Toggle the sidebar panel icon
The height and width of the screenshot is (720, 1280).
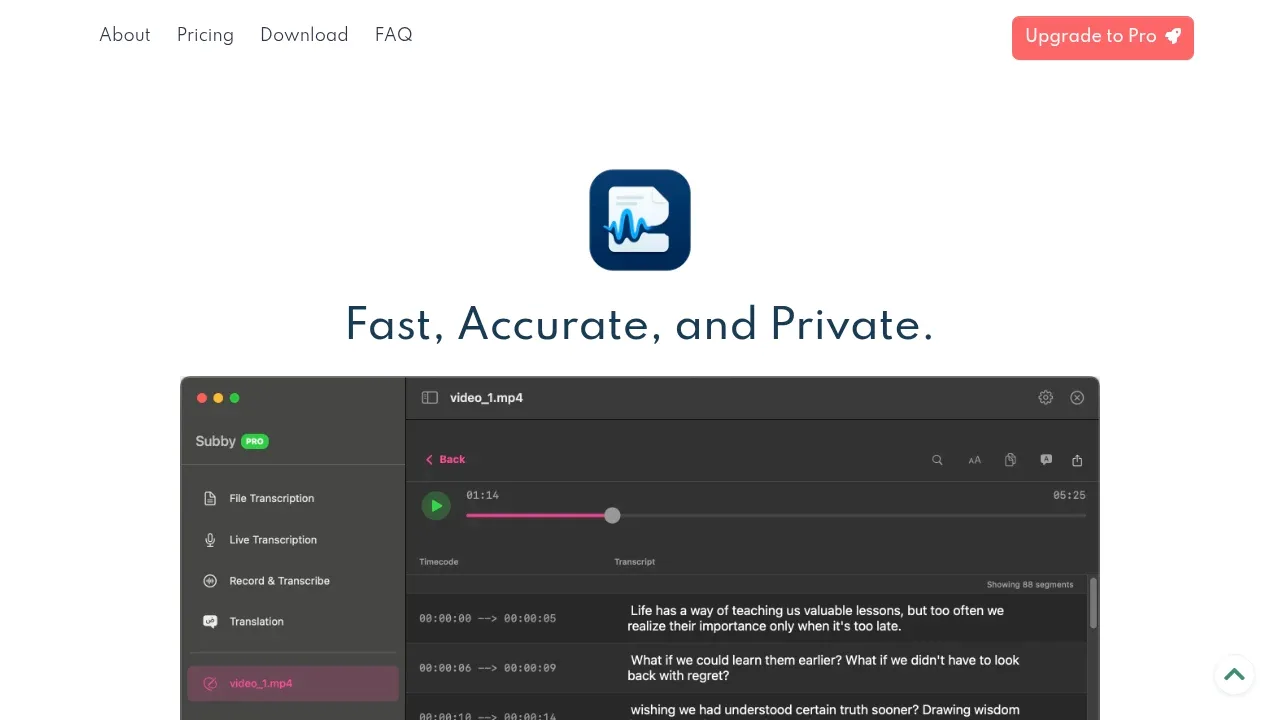[430, 397]
